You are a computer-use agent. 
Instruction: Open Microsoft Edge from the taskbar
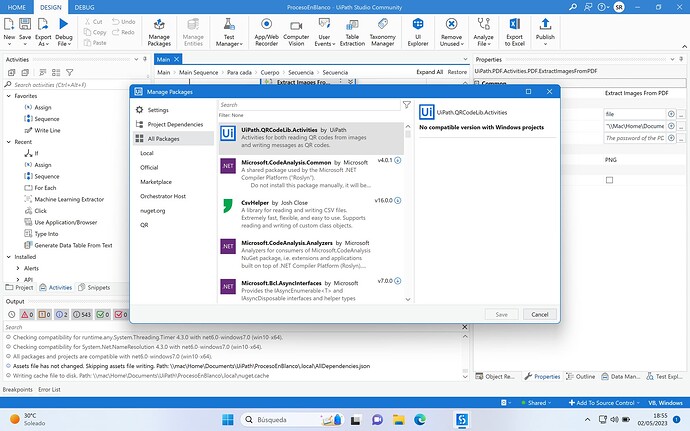[420, 420]
